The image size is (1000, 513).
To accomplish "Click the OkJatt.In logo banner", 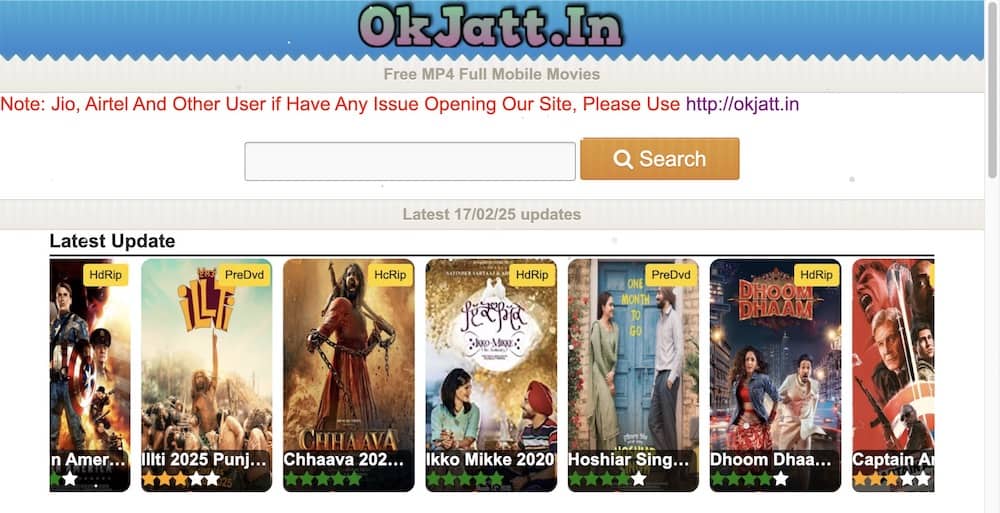I will pyautogui.click(x=490, y=28).
